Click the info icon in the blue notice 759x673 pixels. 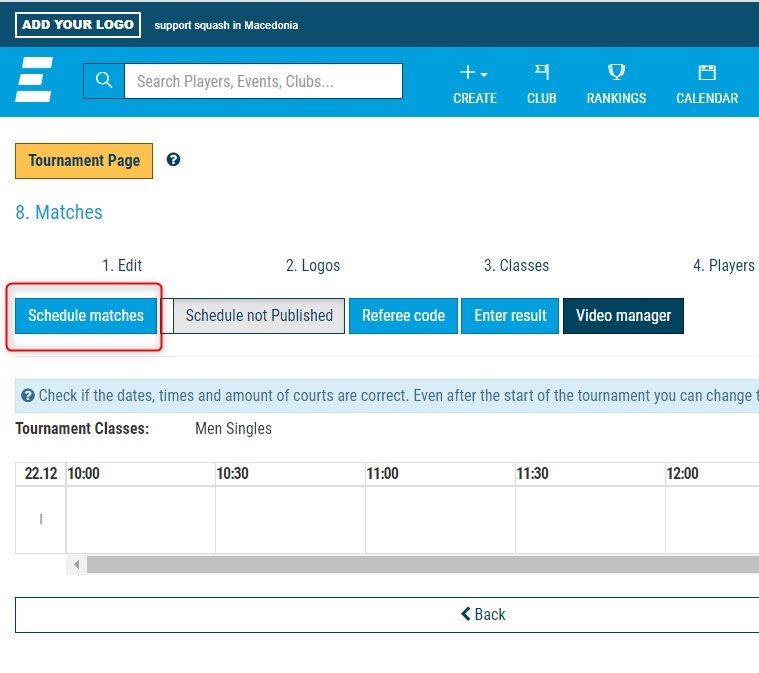28,396
